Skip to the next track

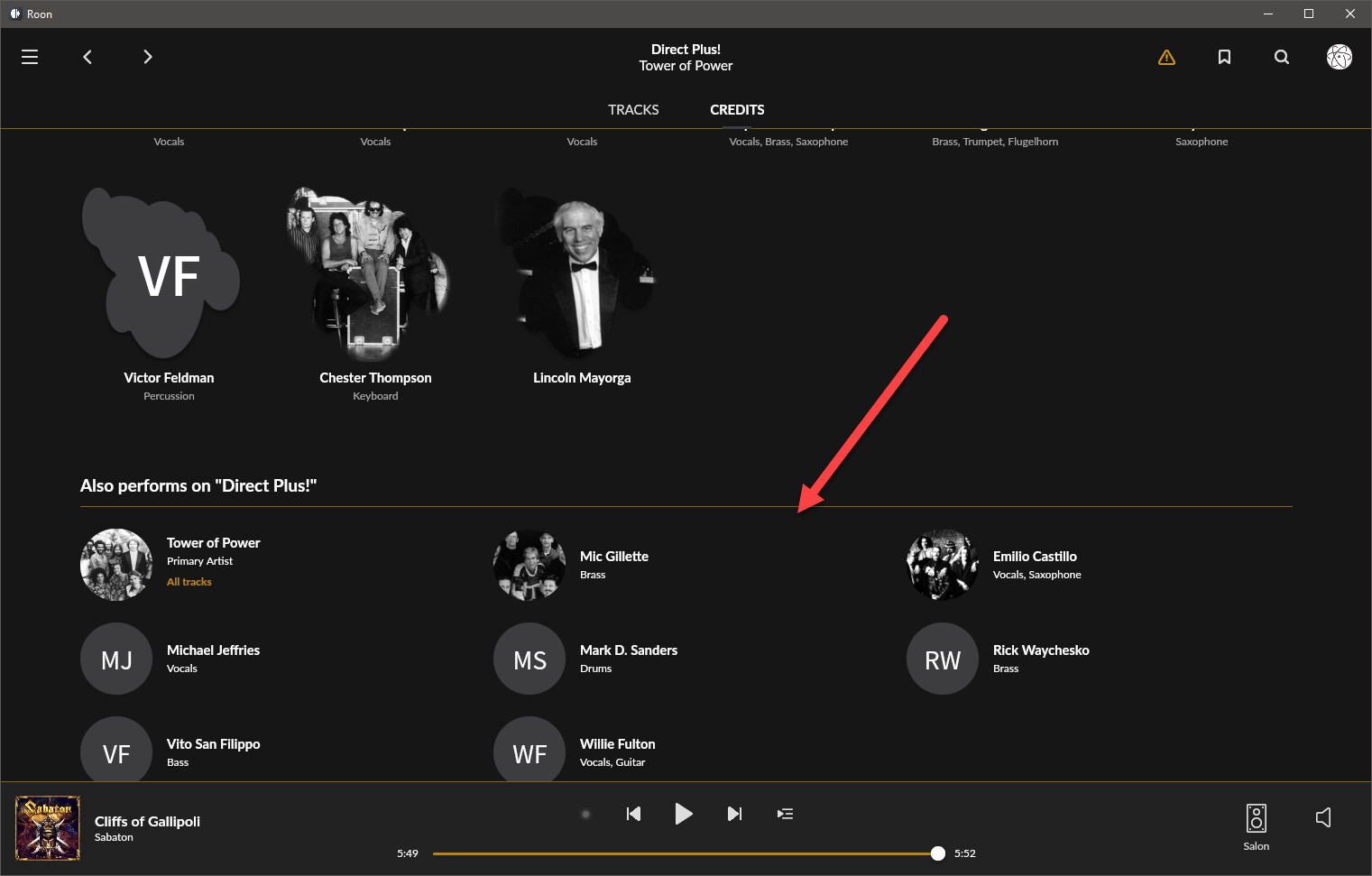tap(734, 814)
